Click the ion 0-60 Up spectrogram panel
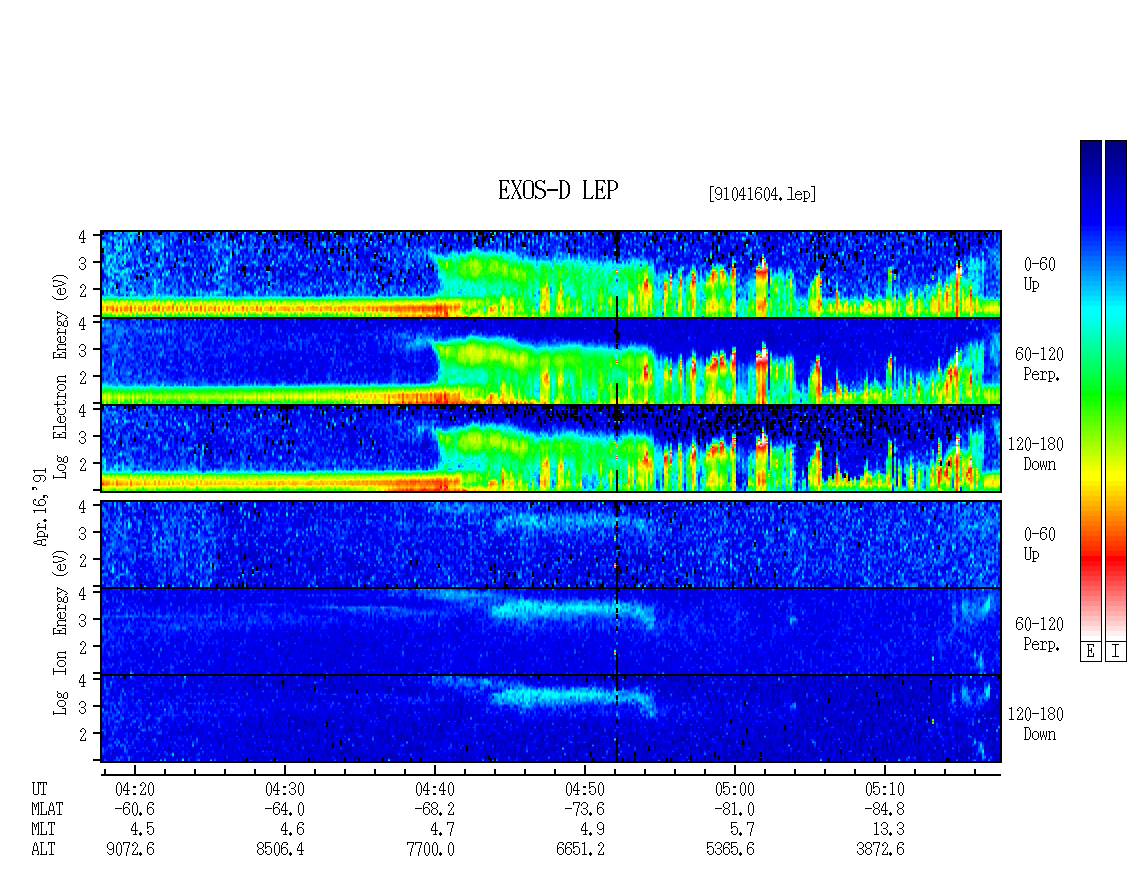Image resolution: width=1130 pixels, height=875 pixels. tap(551, 544)
